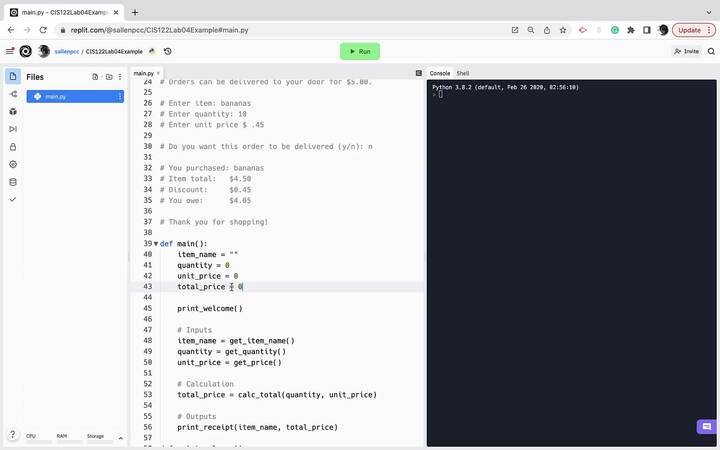The height and width of the screenshot is (450, 720).
Task: Open the Debugger sidebar icon
Action: tap(13, 128)
